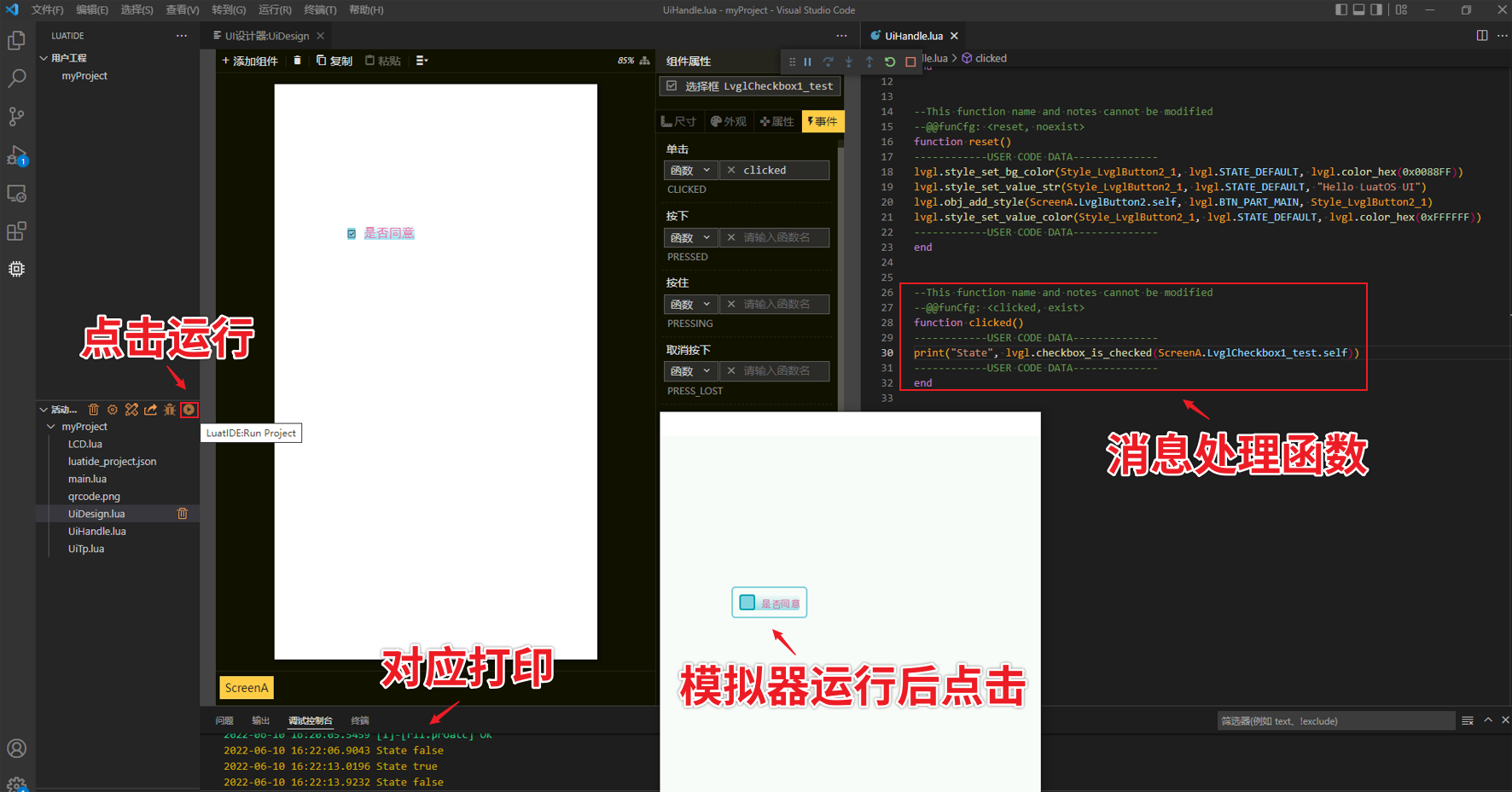Stop debugging with the red square

910,61
